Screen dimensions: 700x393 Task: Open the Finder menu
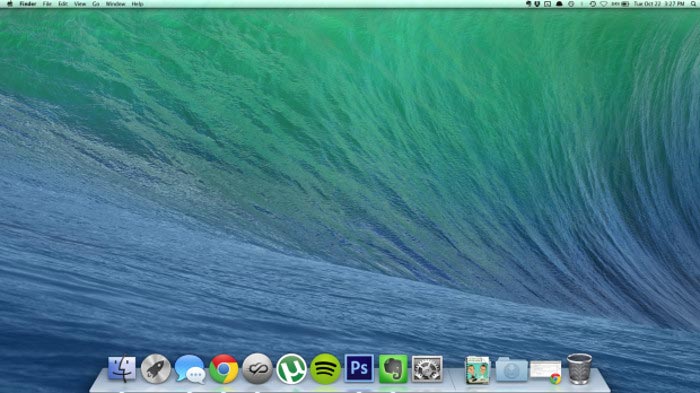pyautogui.click(x=28, y=4)
